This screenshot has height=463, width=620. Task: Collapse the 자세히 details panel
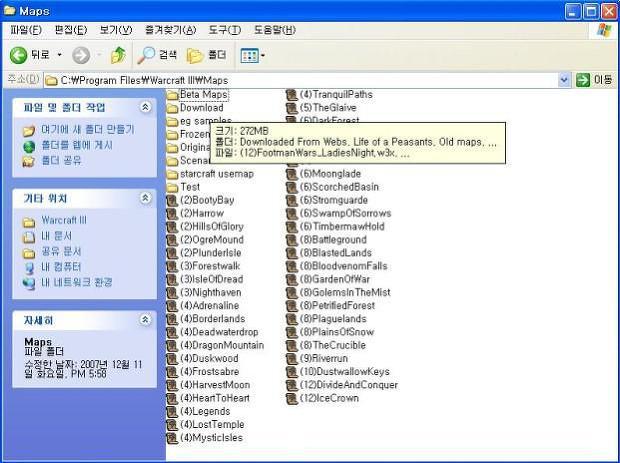click(x=145, y=320)
